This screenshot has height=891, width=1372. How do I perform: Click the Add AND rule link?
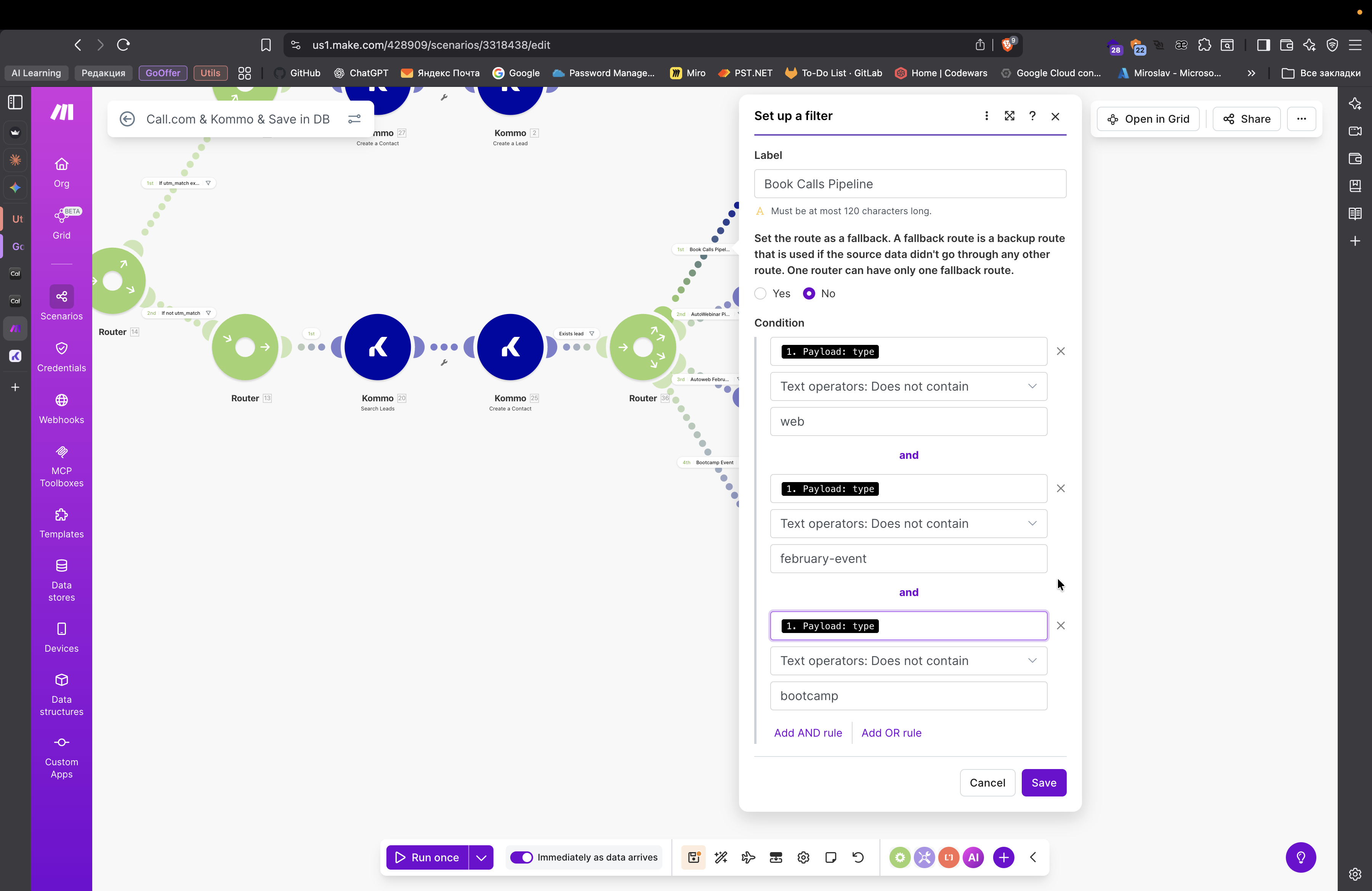pos(808,732)
